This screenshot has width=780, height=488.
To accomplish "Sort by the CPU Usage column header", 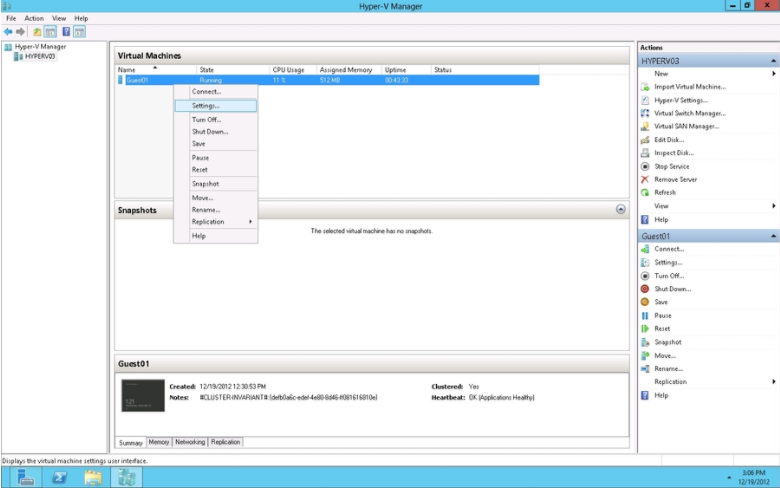I will pyautogui.click(x=292, y=70).
